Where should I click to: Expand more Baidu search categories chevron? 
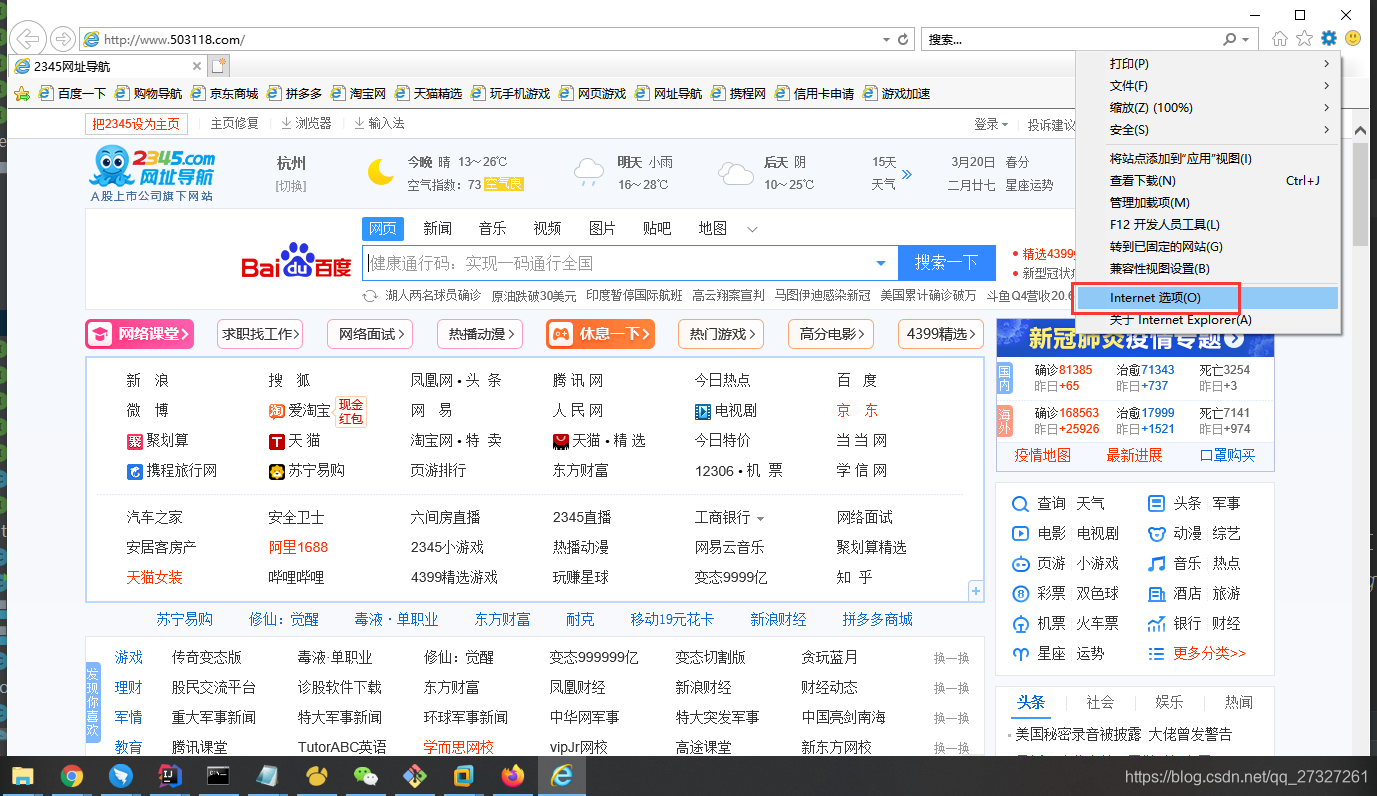(x=753, y=229)
